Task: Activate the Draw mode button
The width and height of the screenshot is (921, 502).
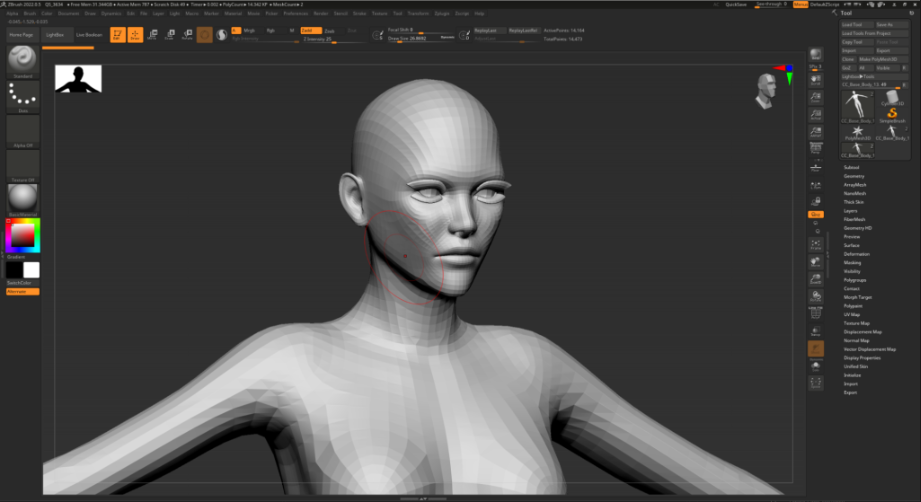Action: (134, 35)
